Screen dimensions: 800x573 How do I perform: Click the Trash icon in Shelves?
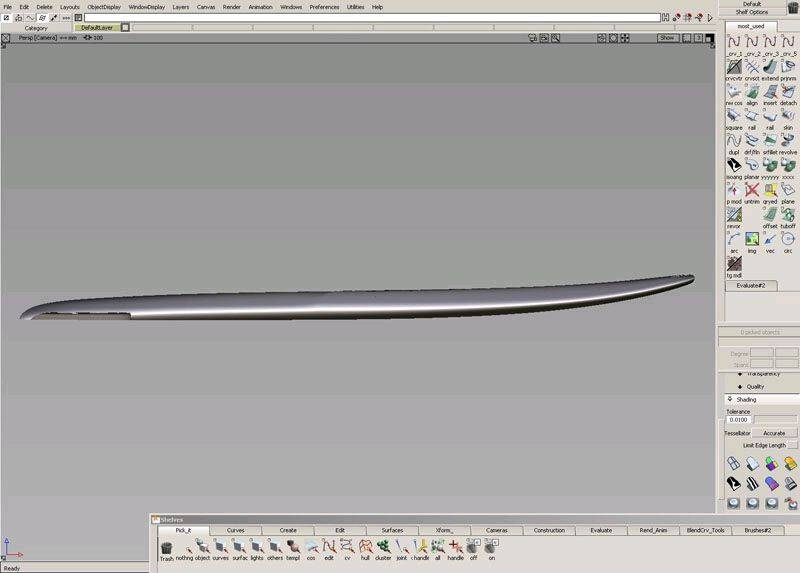click(x=166, y=548)
